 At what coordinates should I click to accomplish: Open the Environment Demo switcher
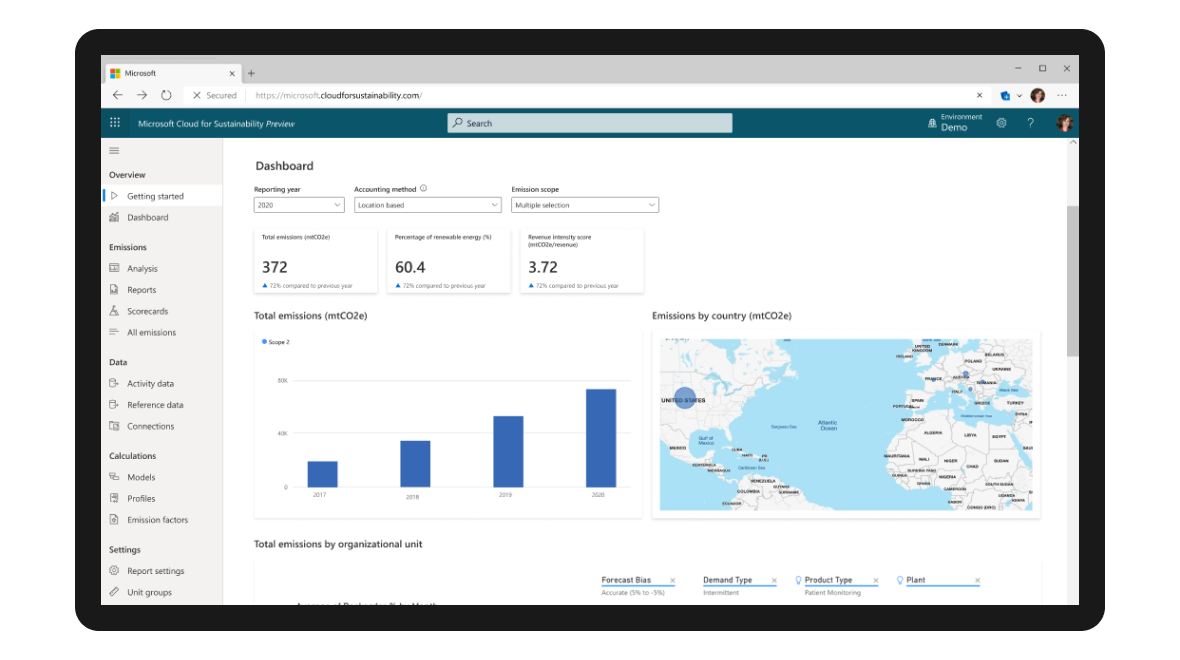954,123
